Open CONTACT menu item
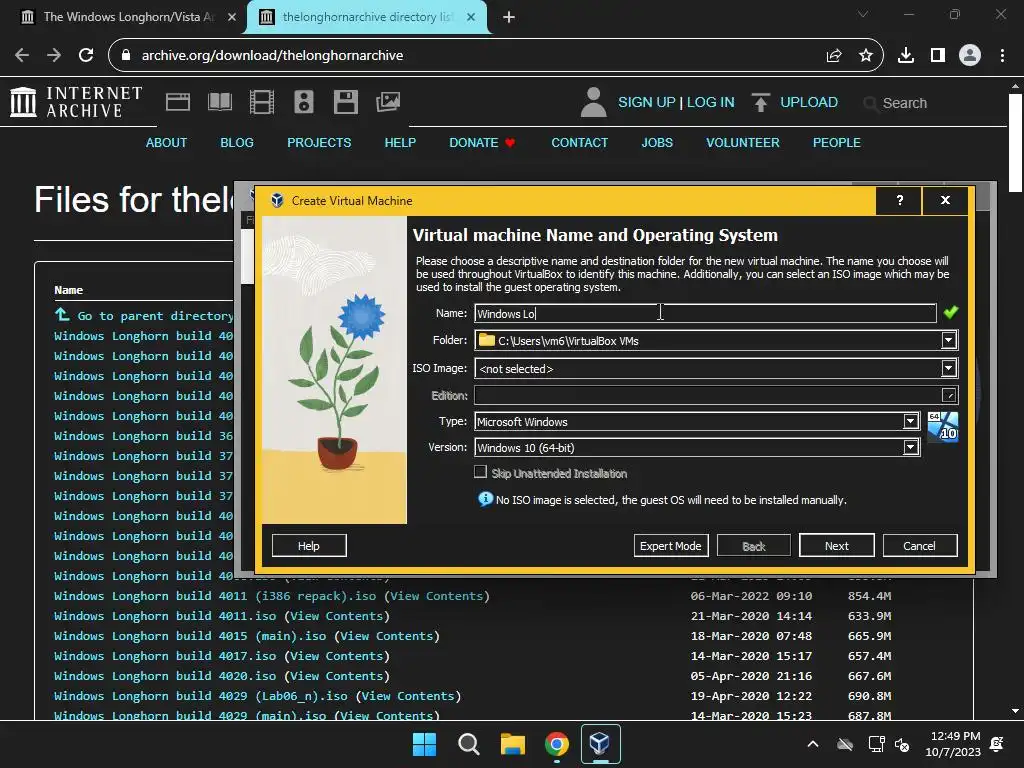 579,142
